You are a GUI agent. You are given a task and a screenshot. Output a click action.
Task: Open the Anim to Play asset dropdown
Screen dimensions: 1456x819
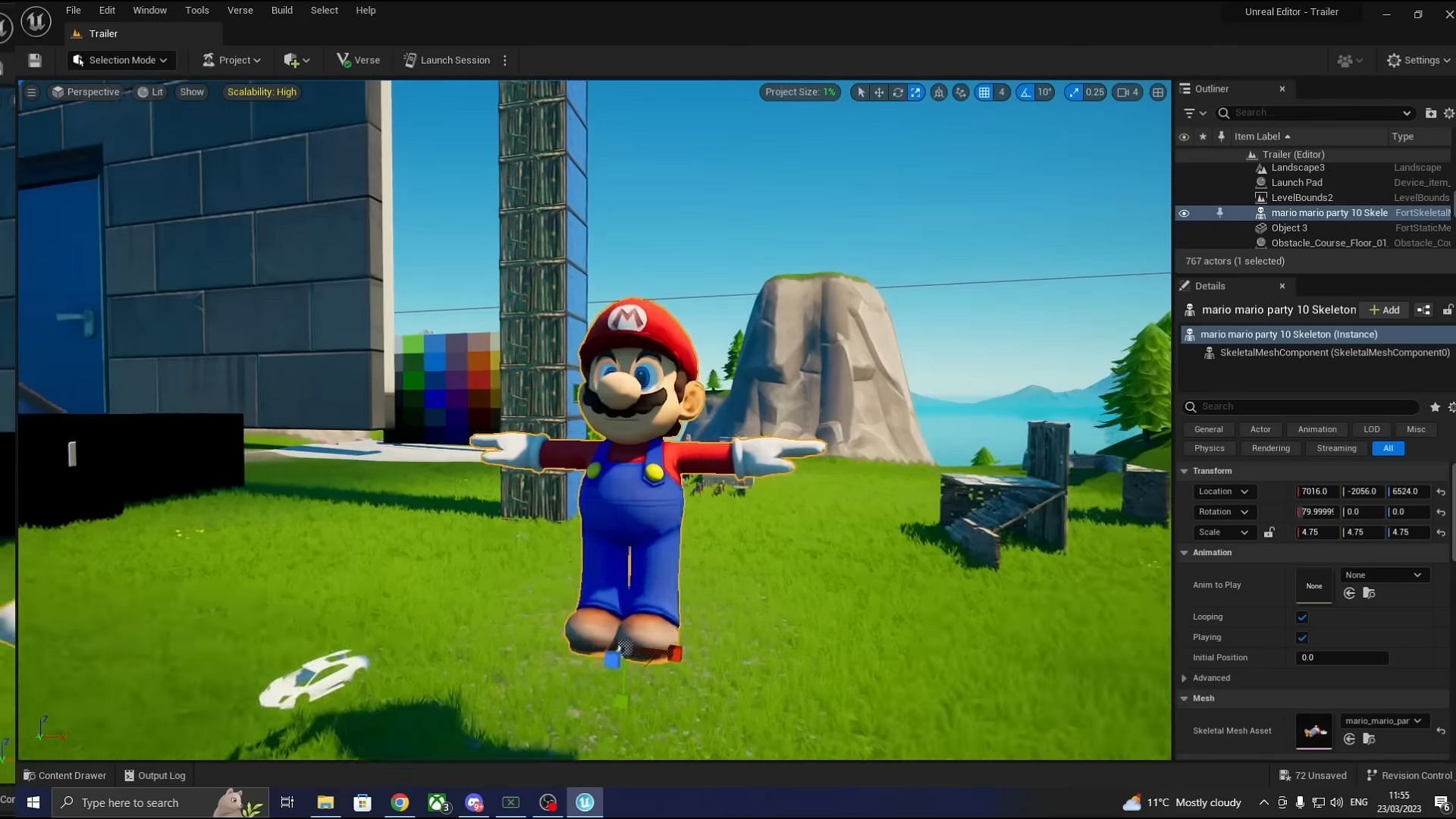coord(1384,576)
